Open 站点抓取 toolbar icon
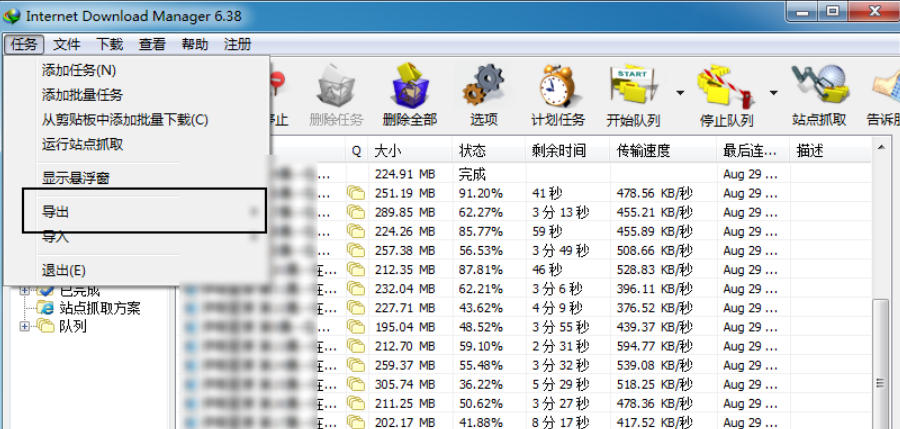900x429 pixels. coord(819,85)
